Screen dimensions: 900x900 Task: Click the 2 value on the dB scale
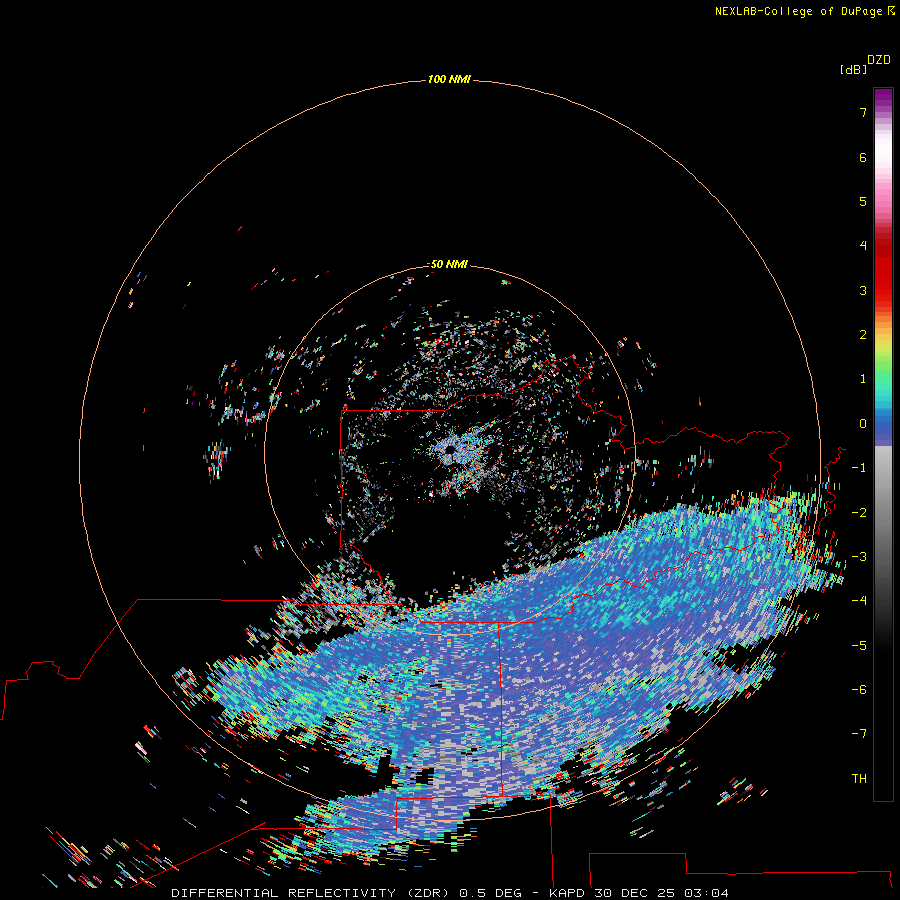[x=863, y=335]
